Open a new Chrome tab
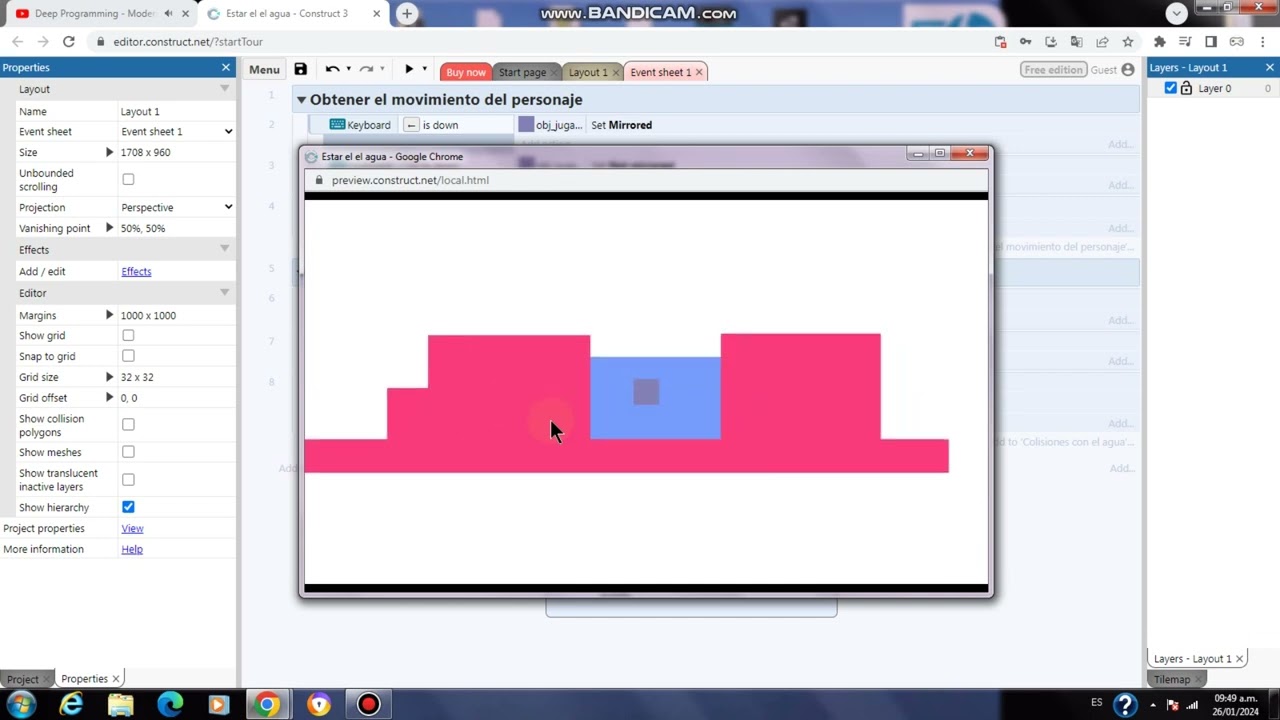Screen dimensions: 1280x720 (x=406, y=14)
